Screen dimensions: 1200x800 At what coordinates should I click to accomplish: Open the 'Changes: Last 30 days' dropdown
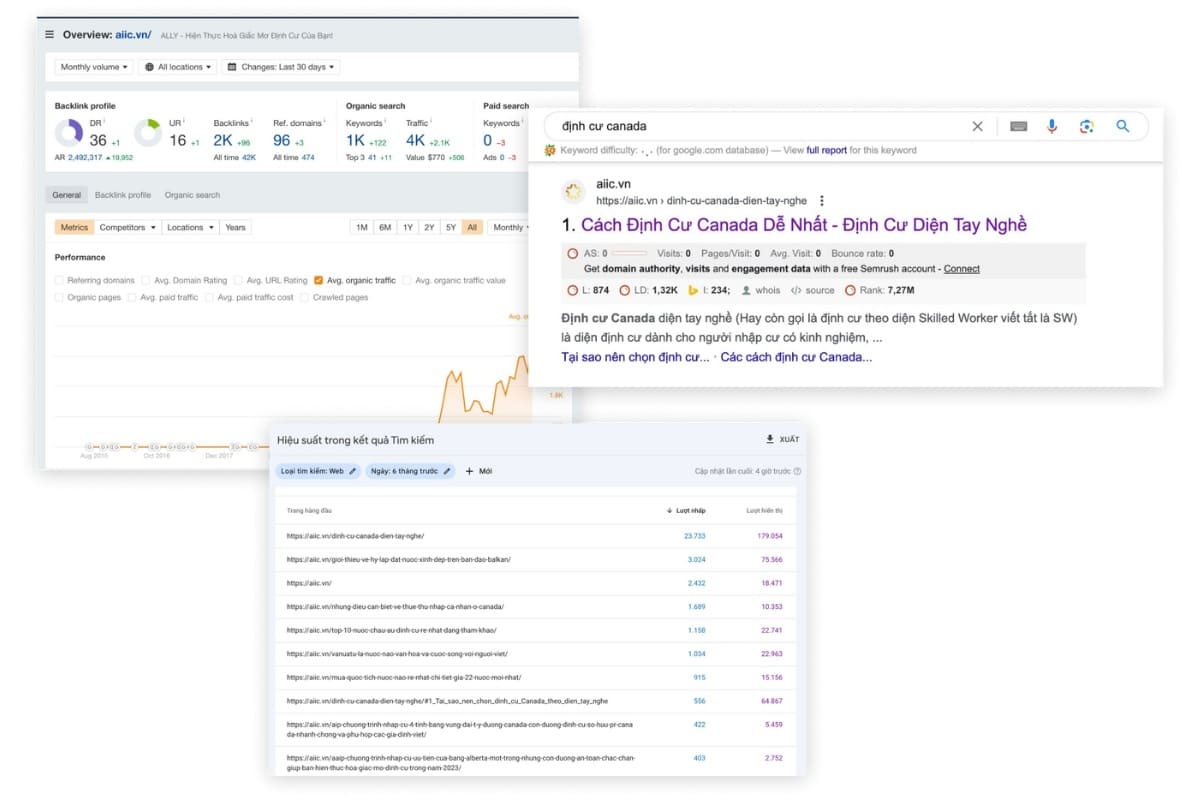pos(281,67)
